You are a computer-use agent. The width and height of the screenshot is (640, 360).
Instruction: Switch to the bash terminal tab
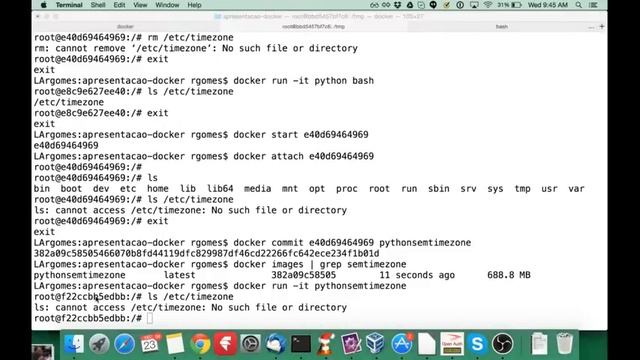[502, 27]
